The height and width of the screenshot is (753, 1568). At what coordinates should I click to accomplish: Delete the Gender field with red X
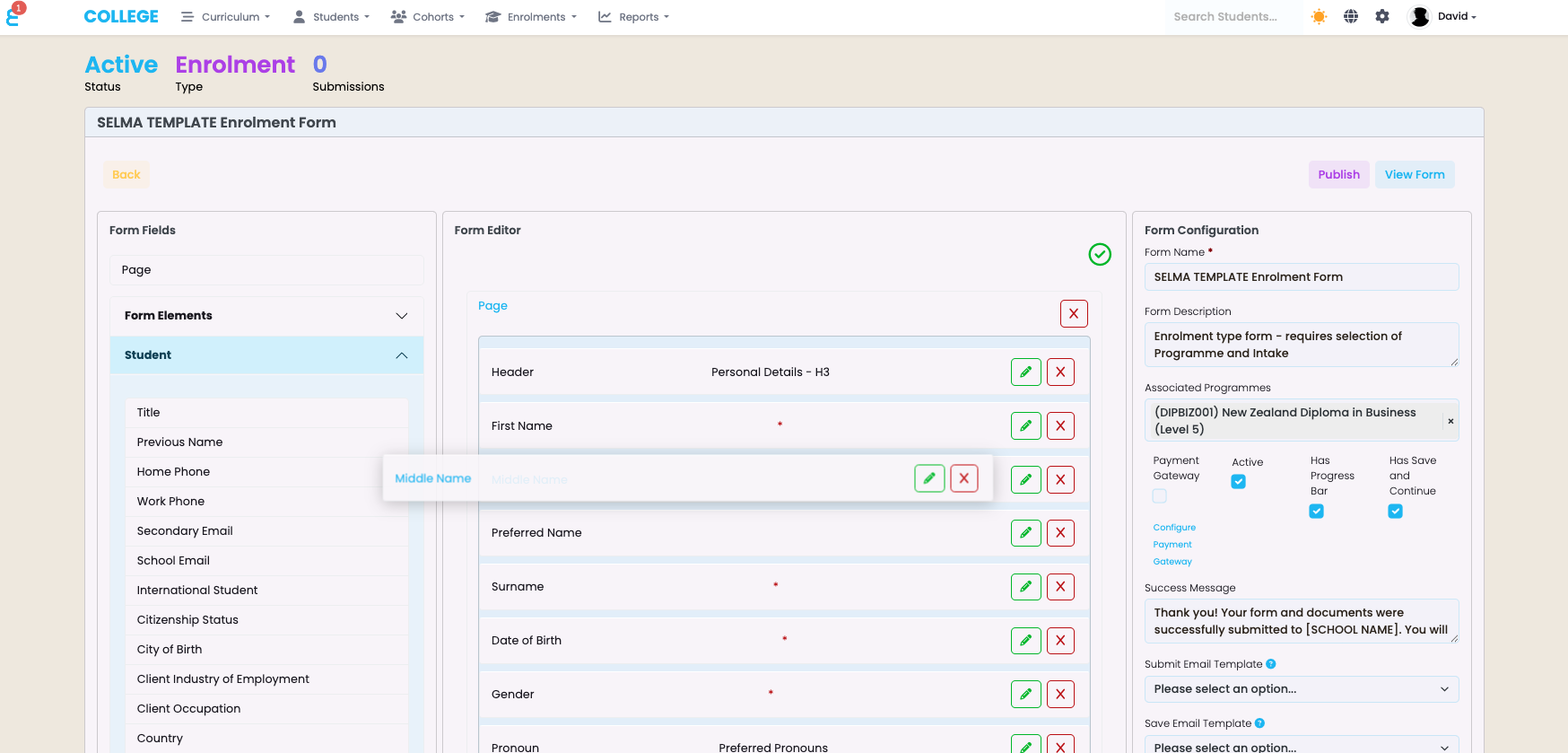tap(1060, 695)
